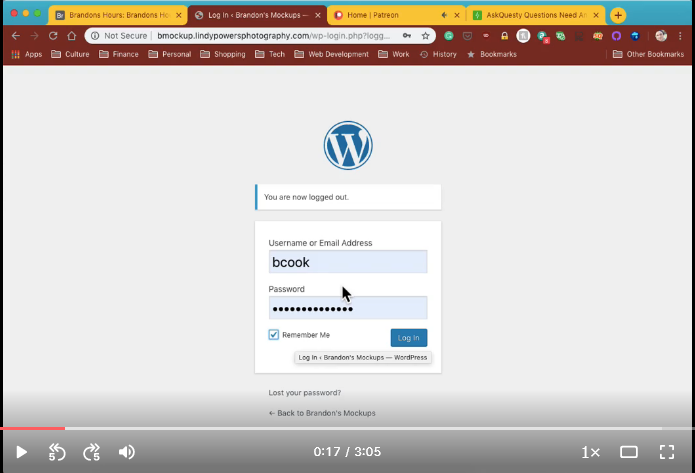
Task: Click Lost your password link
Action: (305, 393)
